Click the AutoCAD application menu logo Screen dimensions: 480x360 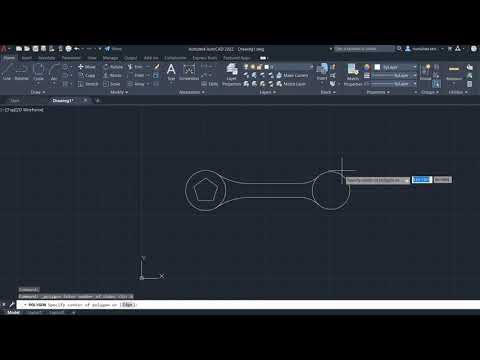tap(4, 49)
